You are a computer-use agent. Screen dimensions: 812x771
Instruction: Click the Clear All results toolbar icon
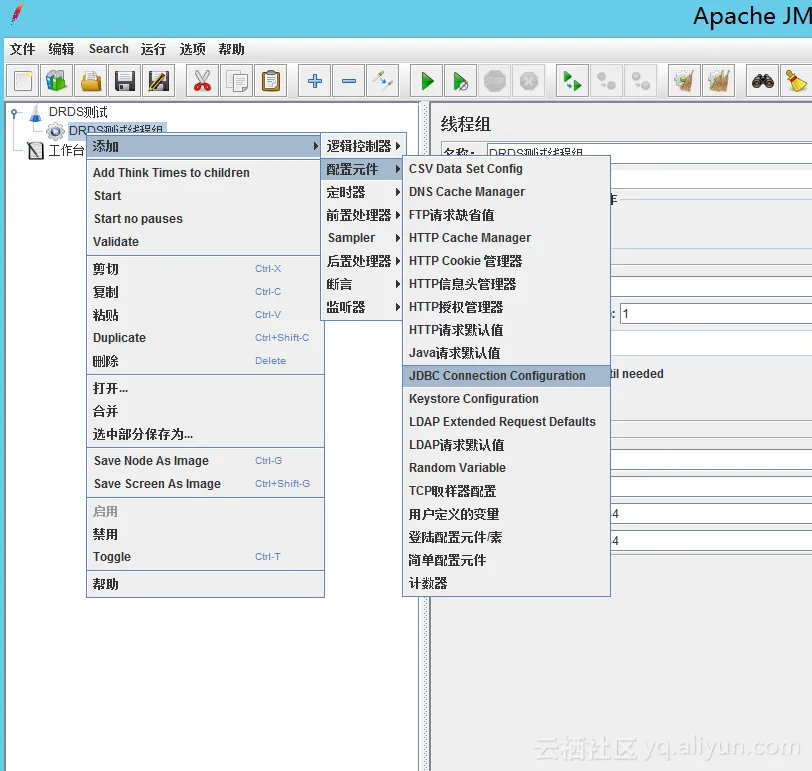[719, 81]
